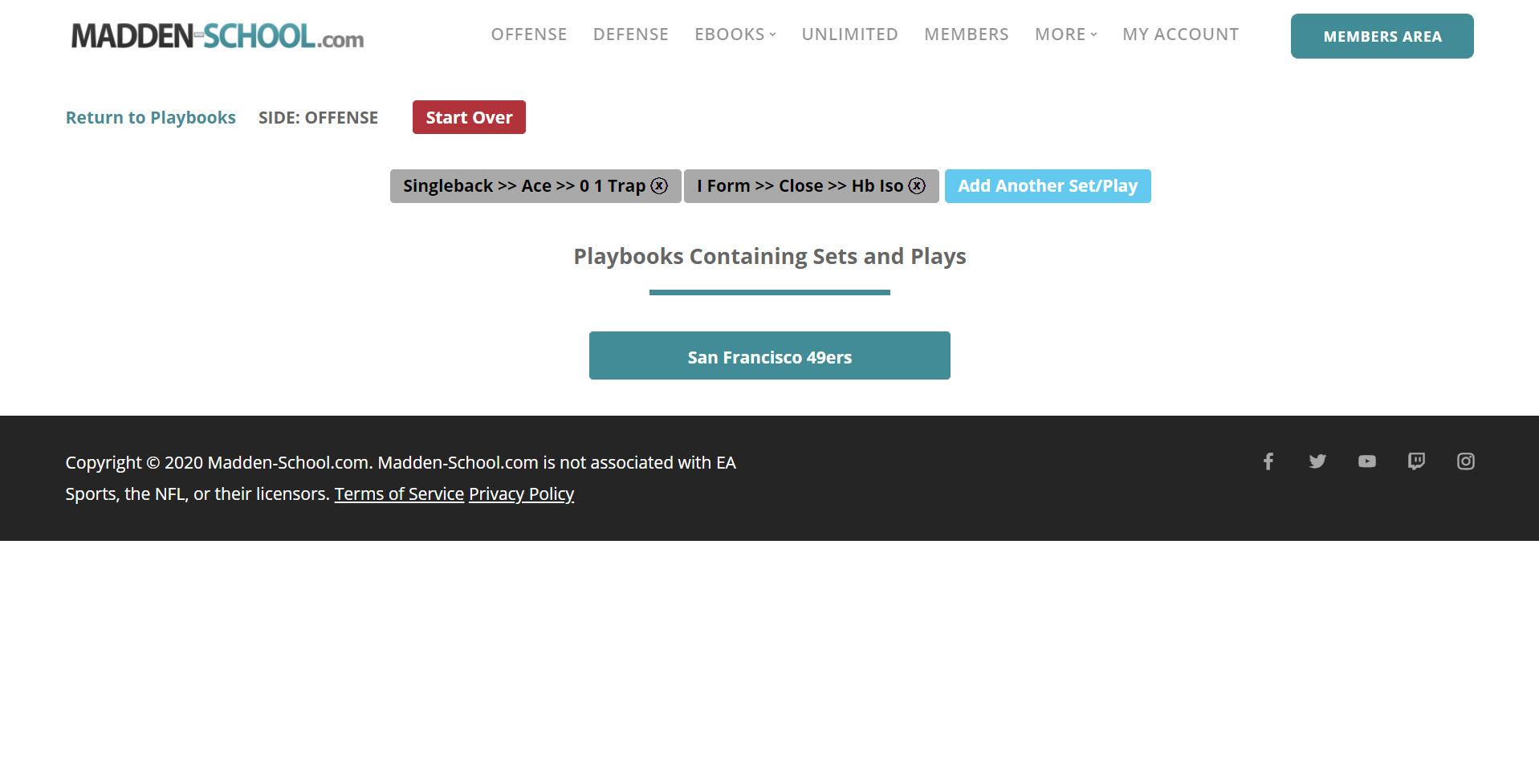Expand the Ebooks dropdown menu
The width and height of the screenshot is (1539, 784).
pyautogui.click(x=735, y=35)
